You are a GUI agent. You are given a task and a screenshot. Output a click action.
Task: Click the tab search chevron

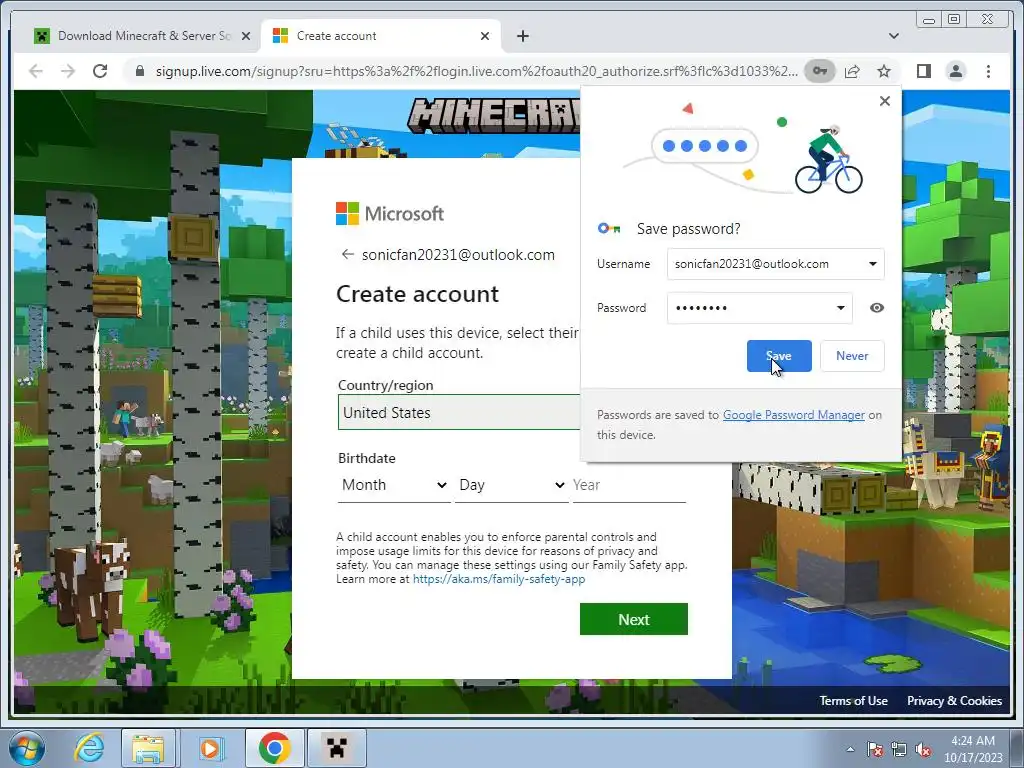(x=893, y=36)
